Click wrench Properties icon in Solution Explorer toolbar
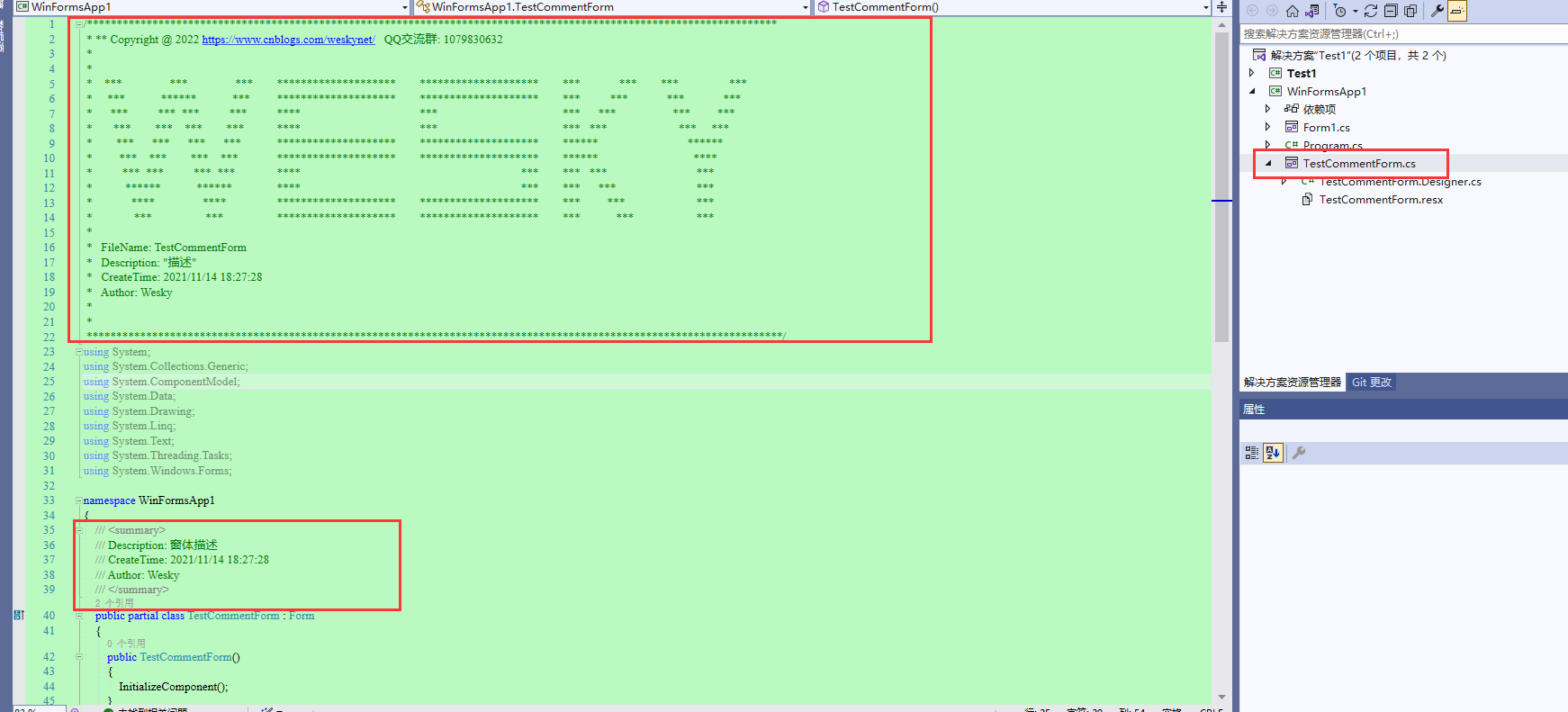 pos(1437,11)
